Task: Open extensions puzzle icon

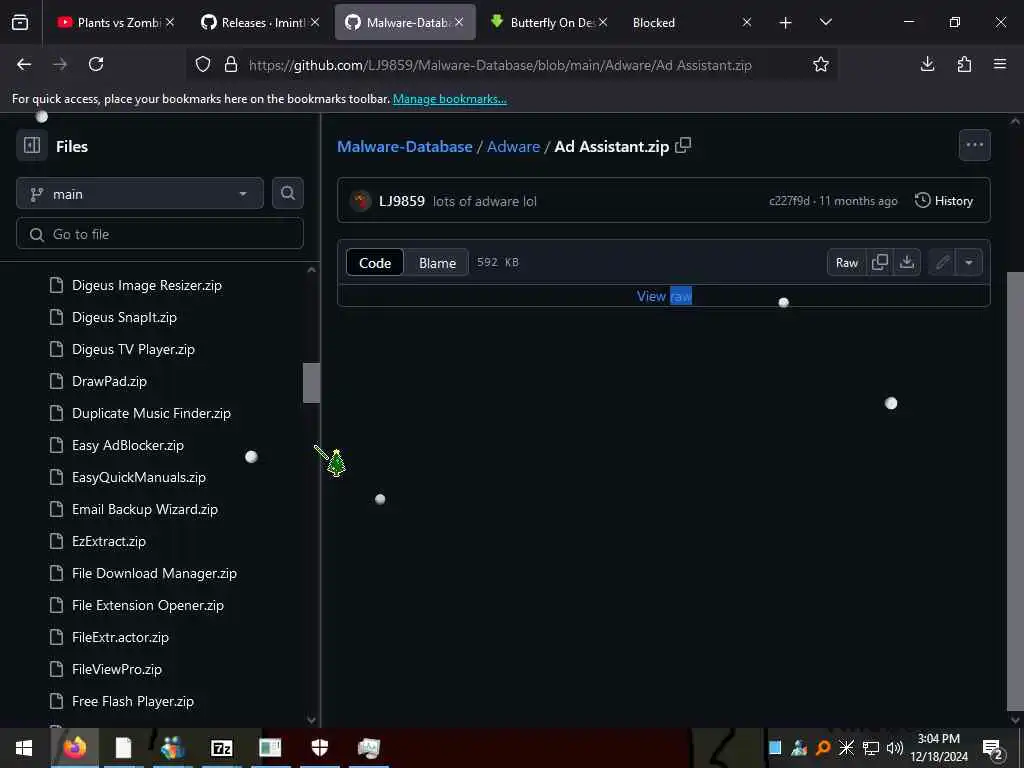Action: coord(964,64)
